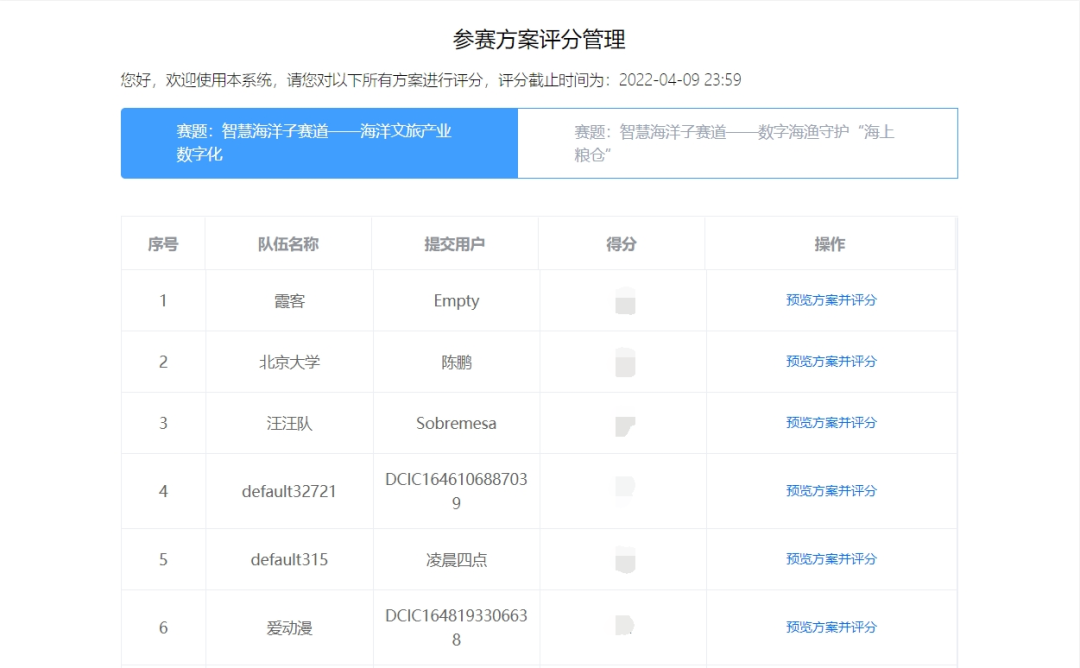Screen dimensions: 1080x668
Task: Click the page title 参赛方案评分管理
Action: pyautogui.click(x=539, y=39)
